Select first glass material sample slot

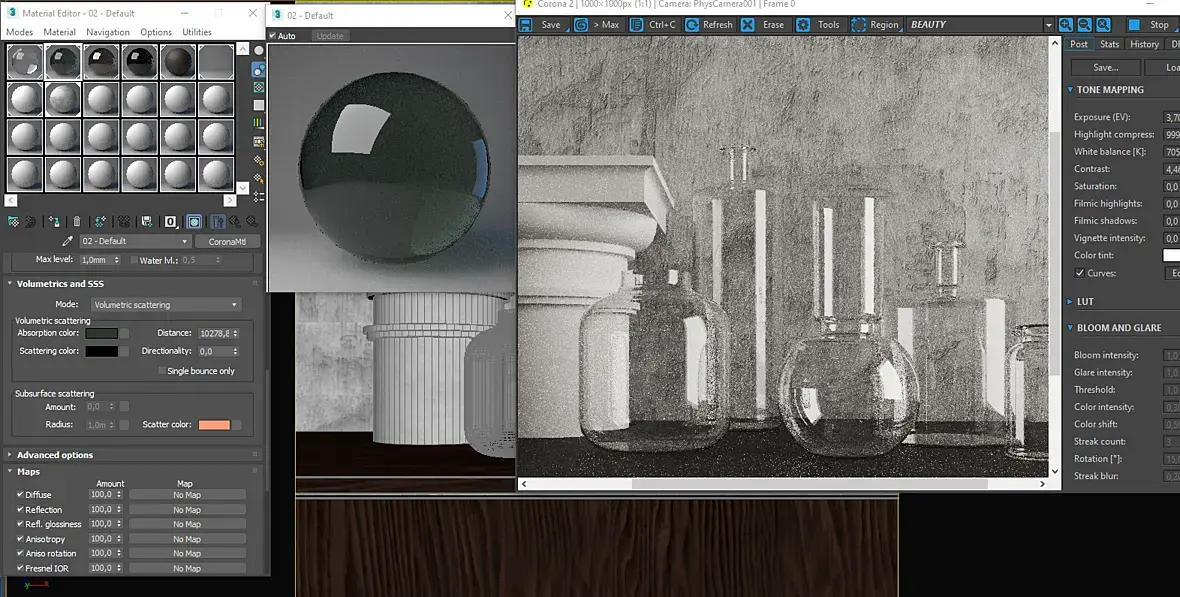25,61
